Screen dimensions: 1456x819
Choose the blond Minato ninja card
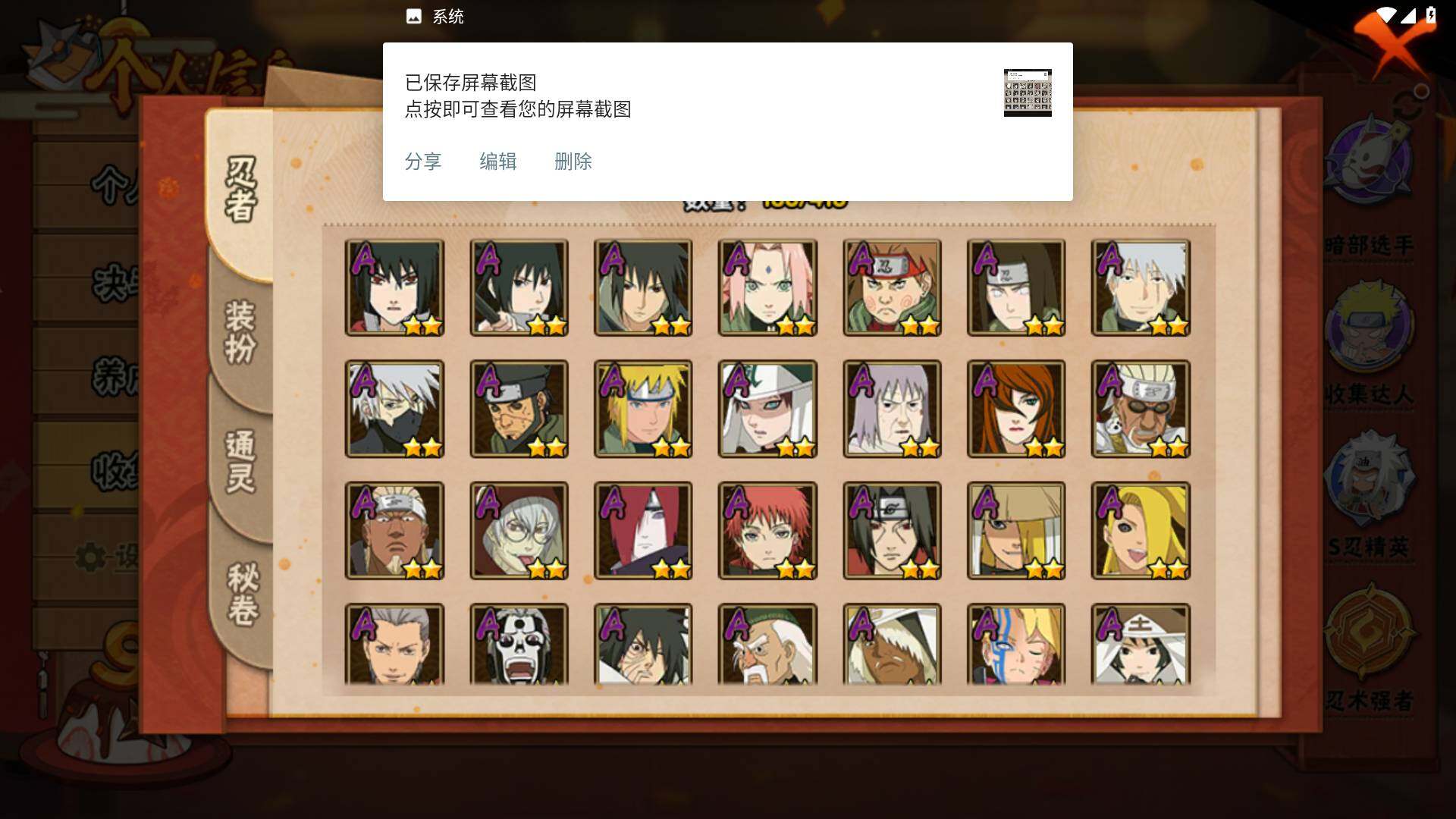tap(643, 409)
